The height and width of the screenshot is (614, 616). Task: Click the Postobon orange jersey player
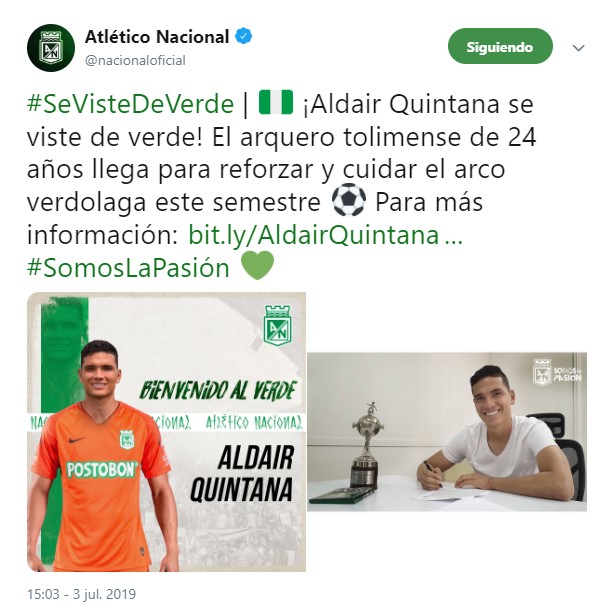pos(103,456)
